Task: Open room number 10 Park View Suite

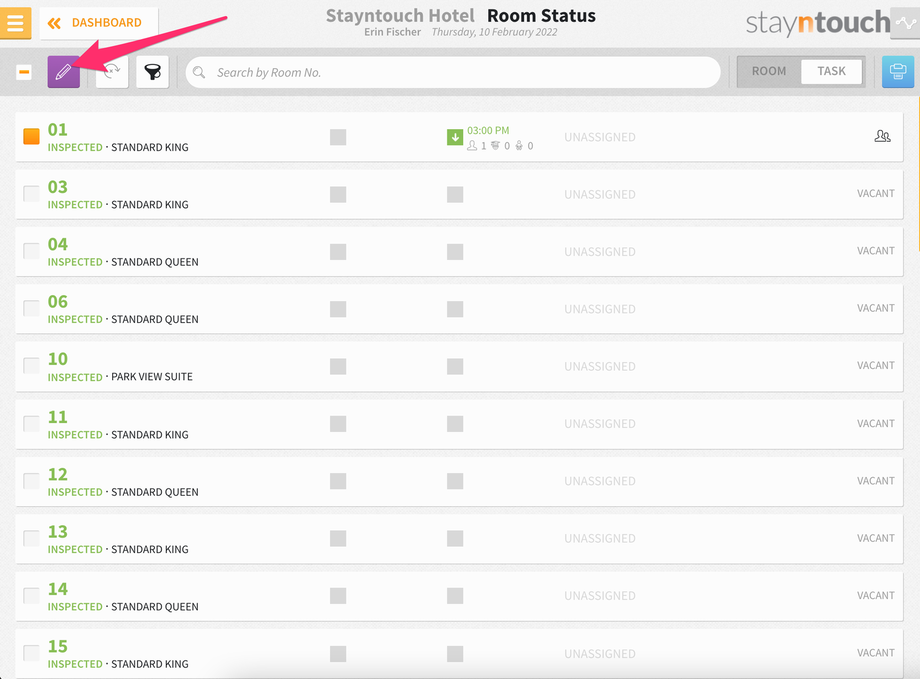Action: (58, 359)
